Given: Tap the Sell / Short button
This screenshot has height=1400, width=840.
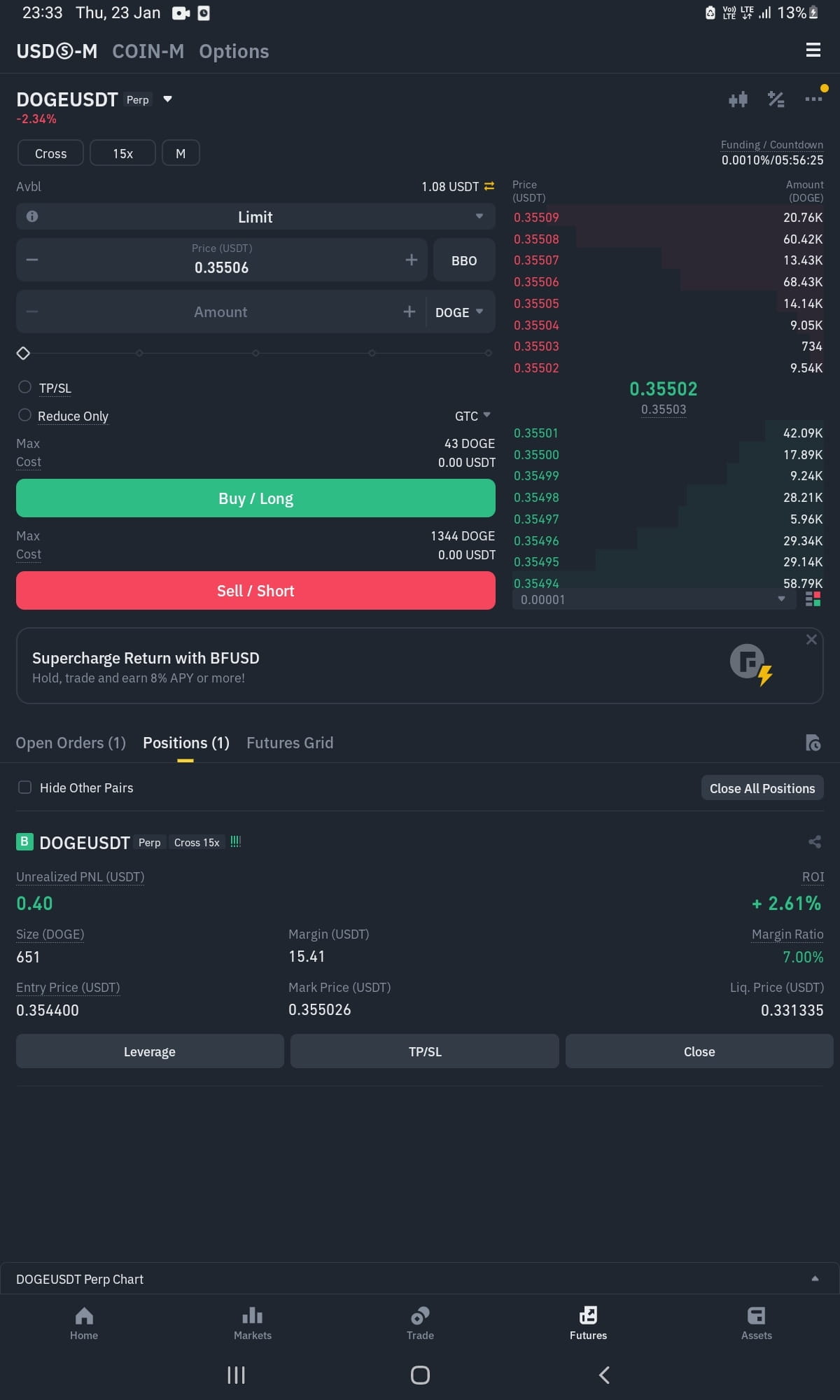Looking at the screenshot, I should (x=255, y=591).
